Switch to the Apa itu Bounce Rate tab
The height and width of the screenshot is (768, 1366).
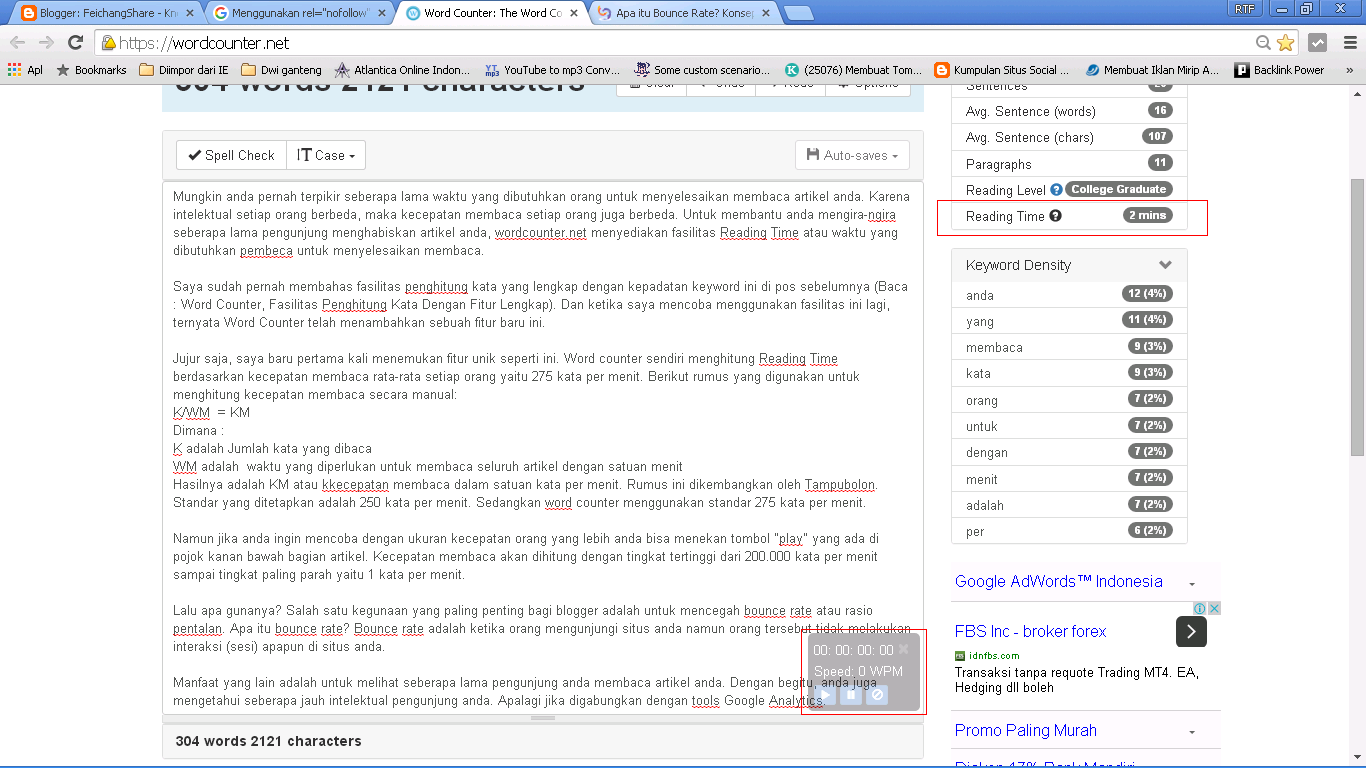682,13
